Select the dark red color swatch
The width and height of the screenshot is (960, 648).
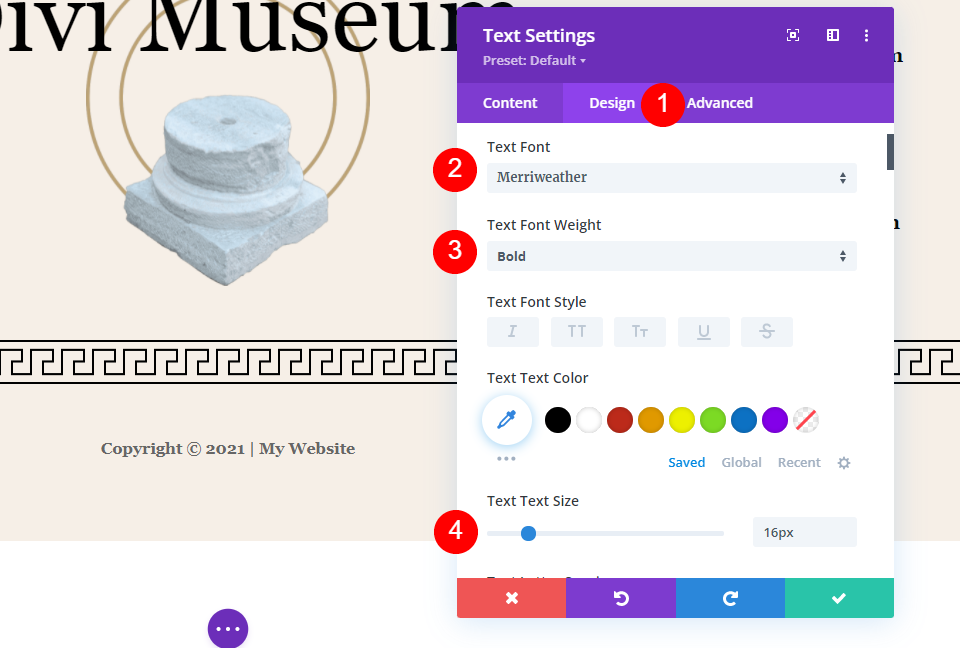click(x=620, y=420)
